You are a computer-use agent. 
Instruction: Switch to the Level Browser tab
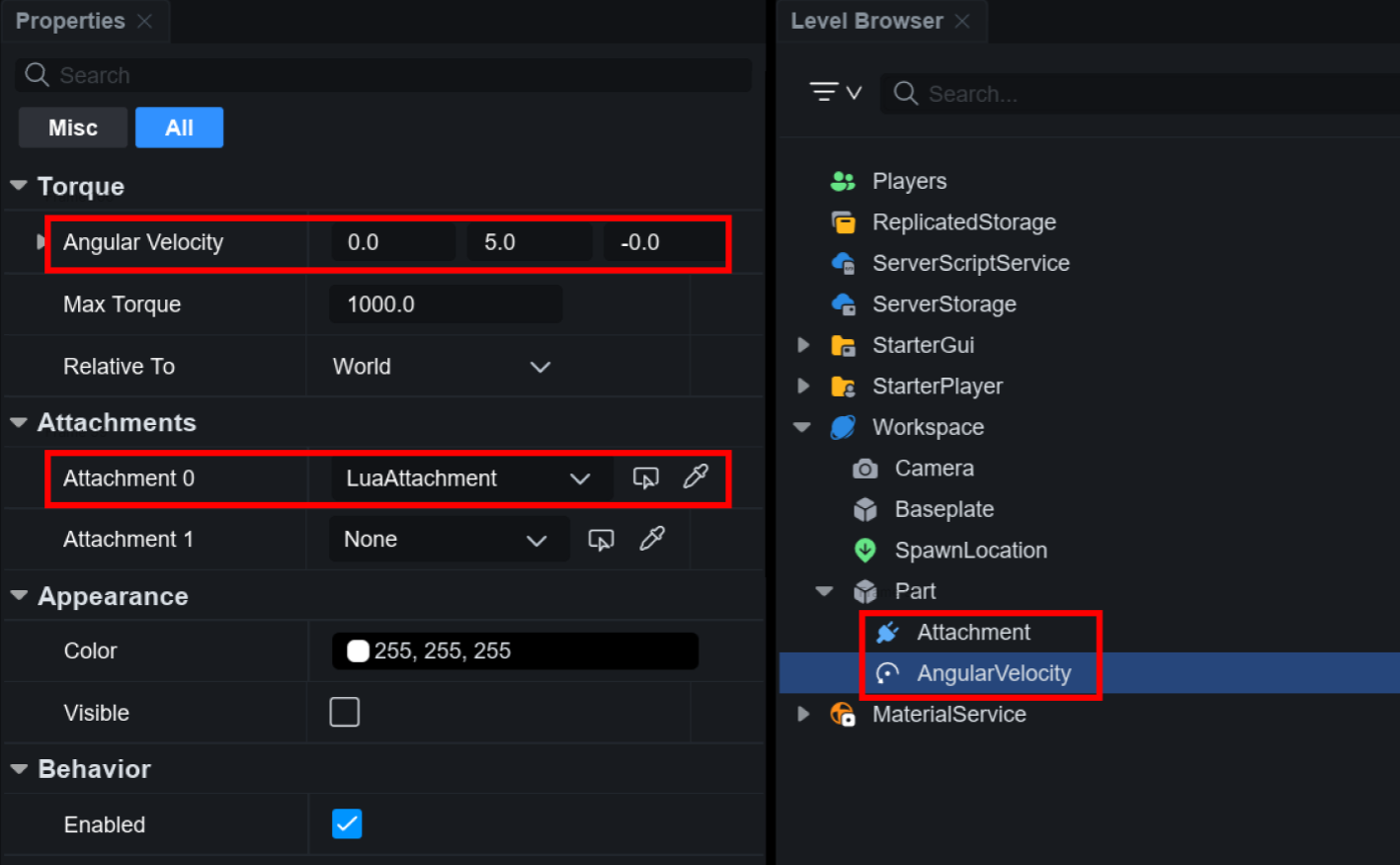tap(866, 21)
